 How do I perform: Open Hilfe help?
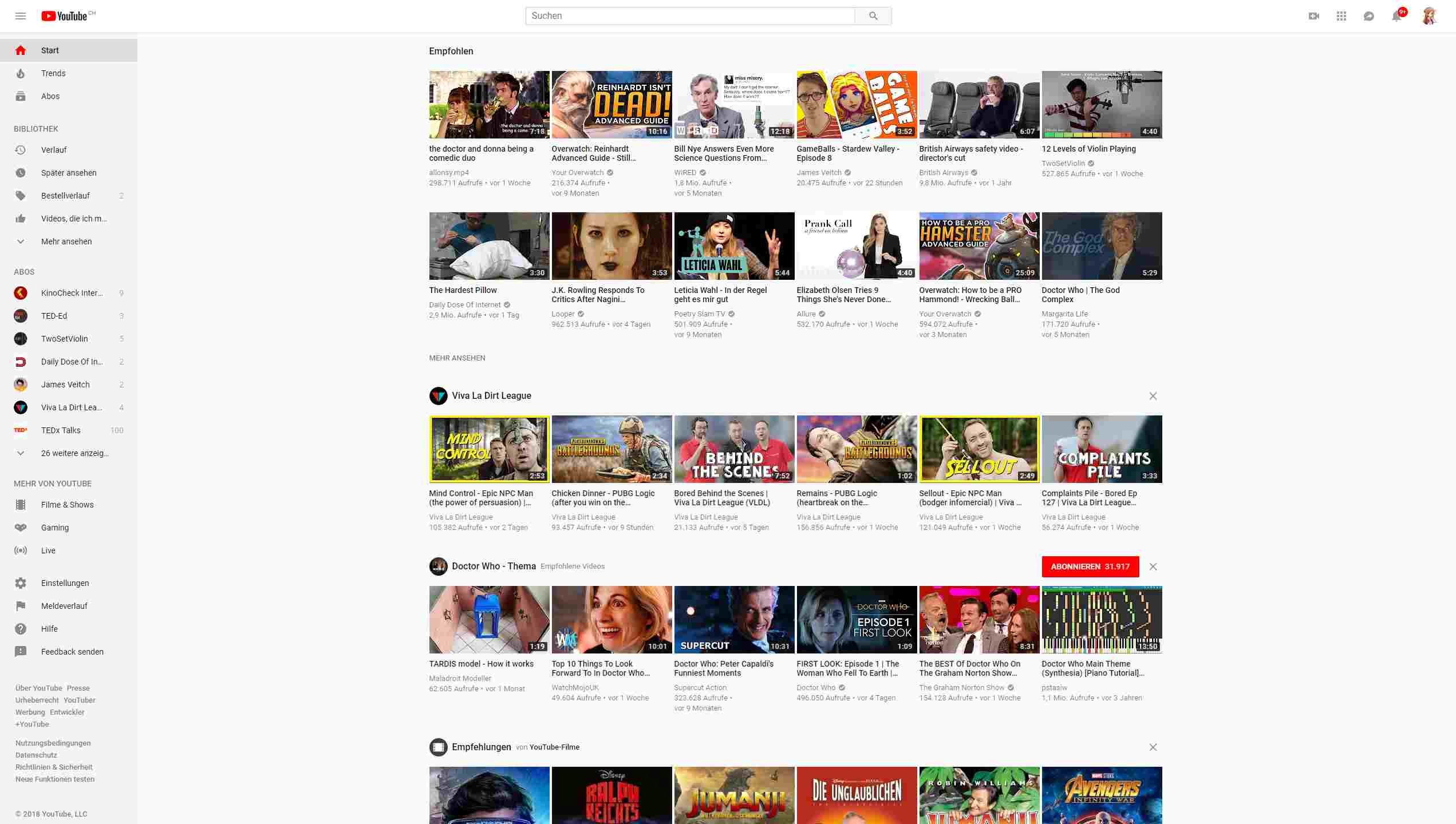click(x=69, y=629)
